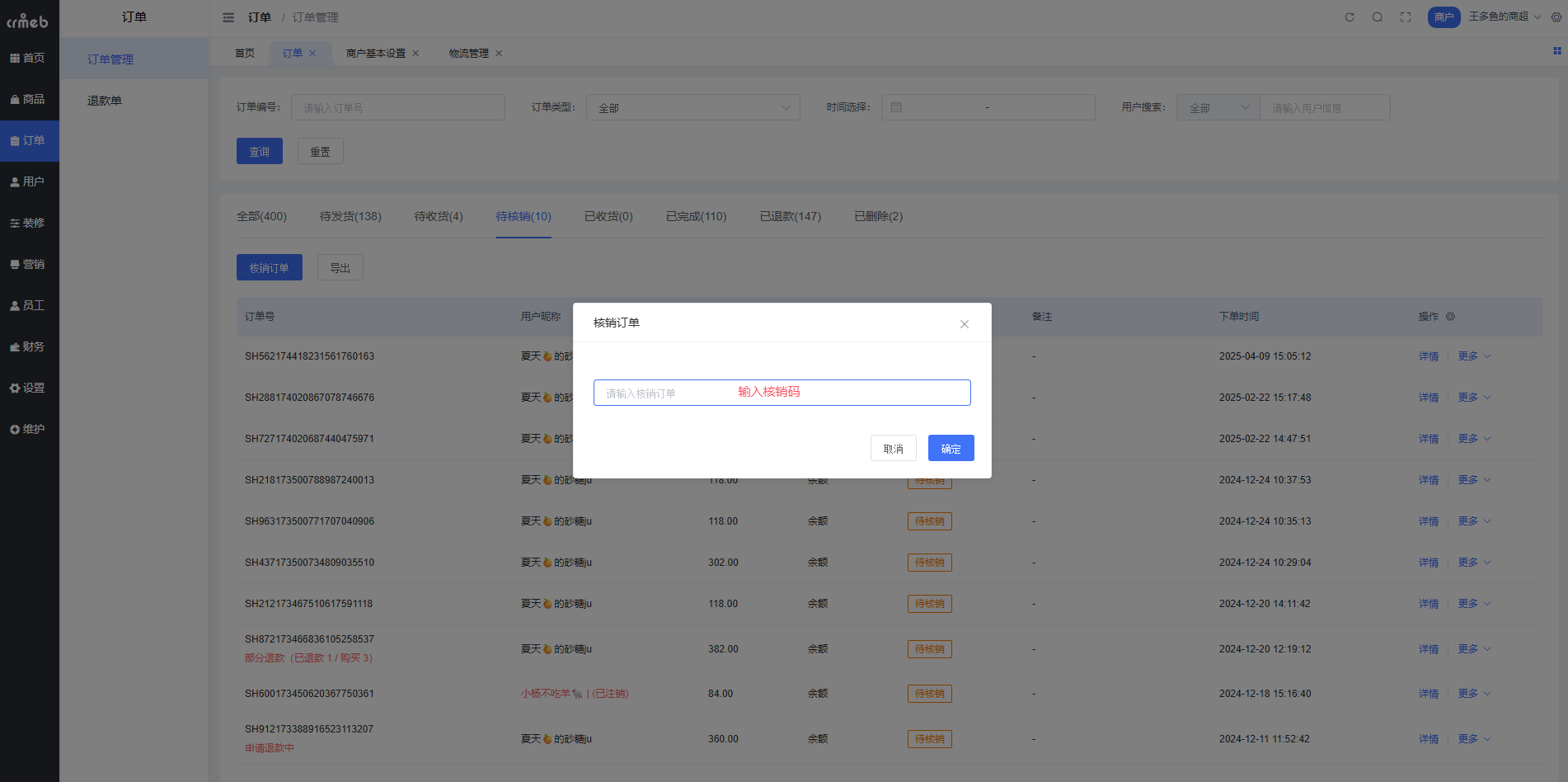Open the 财务 finance sidebar section
The image size is (1568, 782).
click(28, 346)
